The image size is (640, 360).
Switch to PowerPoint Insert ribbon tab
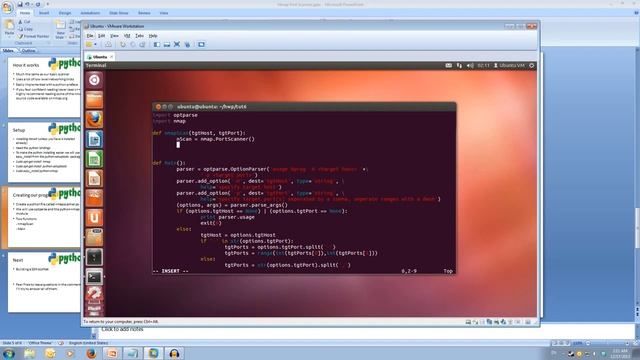44,13
